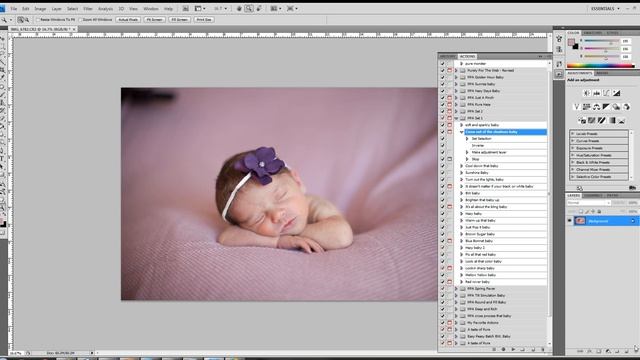Expand the Levels Presets list
Image resolution: width=640 pixels, height=360 pixels.
coord(573,134)
